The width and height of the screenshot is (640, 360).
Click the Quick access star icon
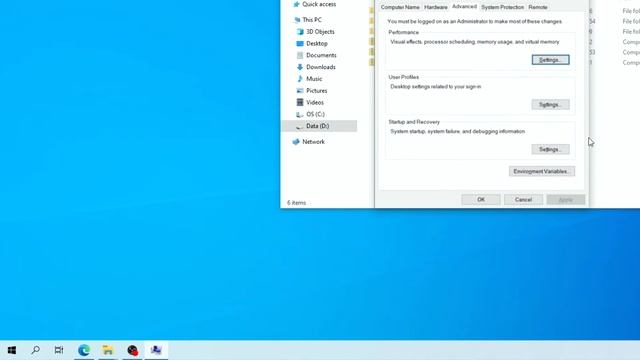pyautogui.click(x=296, y=4)
